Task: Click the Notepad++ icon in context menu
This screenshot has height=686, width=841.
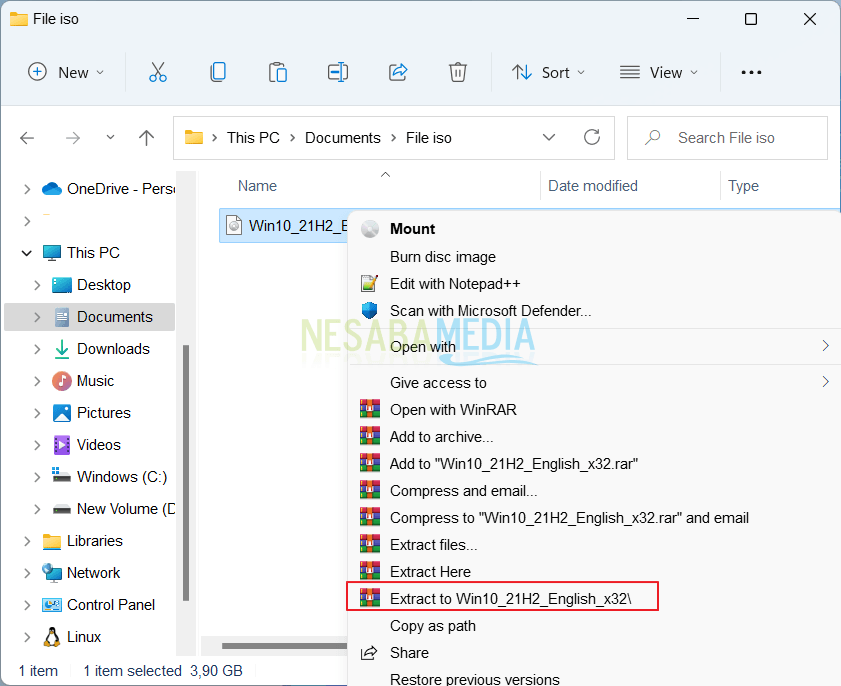Action: click(370, 283)
